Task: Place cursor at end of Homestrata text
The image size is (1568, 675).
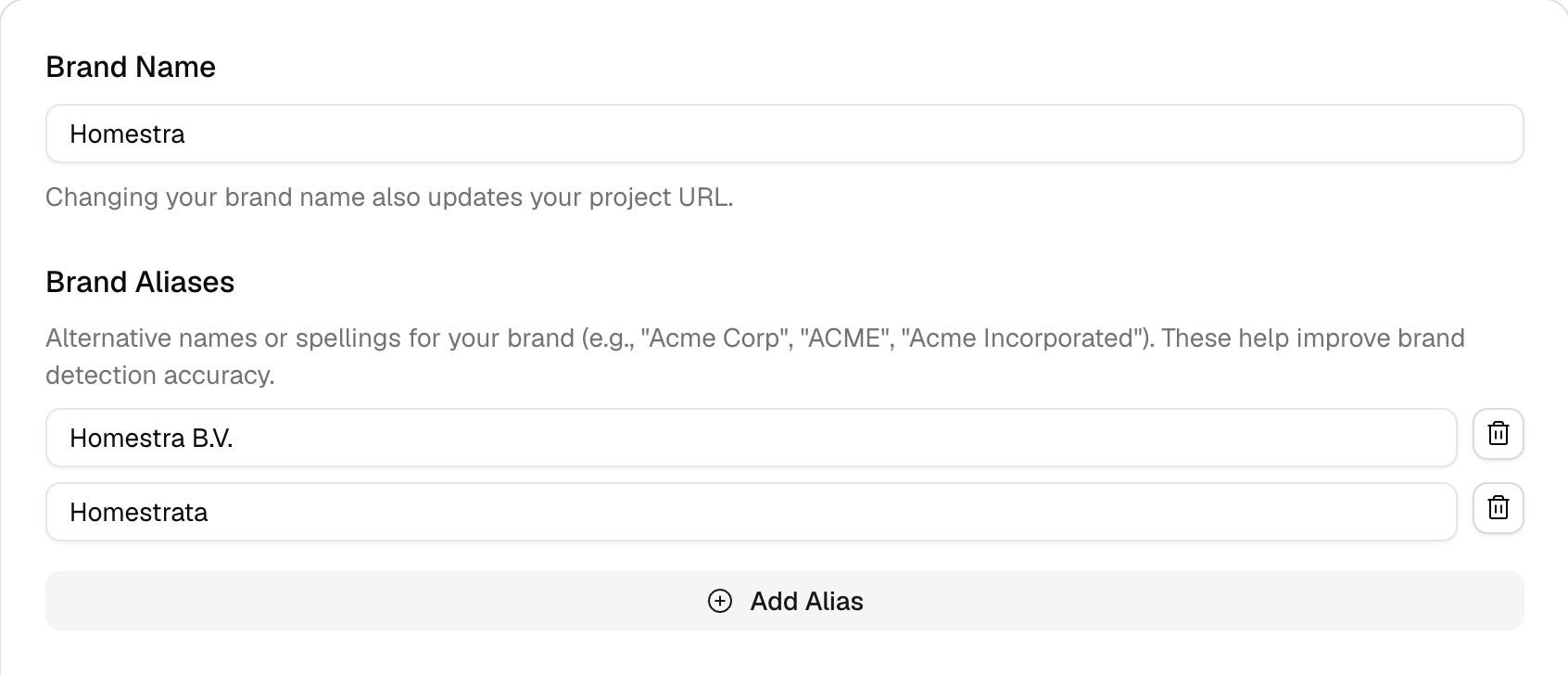Action: 209,512
